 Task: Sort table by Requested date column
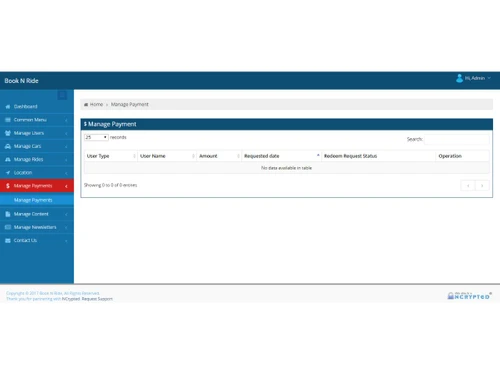pyautogui.click(x=281, y=156)
